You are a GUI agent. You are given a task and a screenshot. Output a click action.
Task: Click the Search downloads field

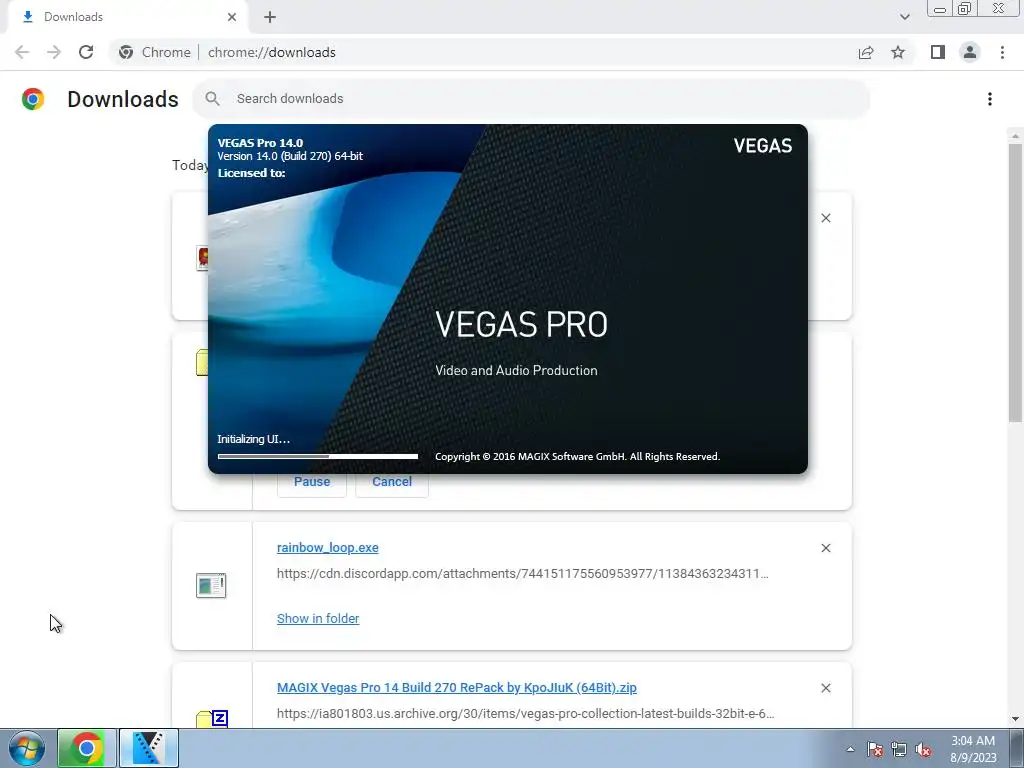pos(531,99)
